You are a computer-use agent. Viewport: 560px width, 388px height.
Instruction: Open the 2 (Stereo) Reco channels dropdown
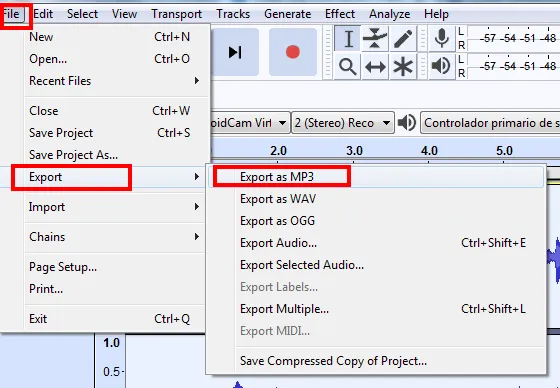click(x=343, y=123)
